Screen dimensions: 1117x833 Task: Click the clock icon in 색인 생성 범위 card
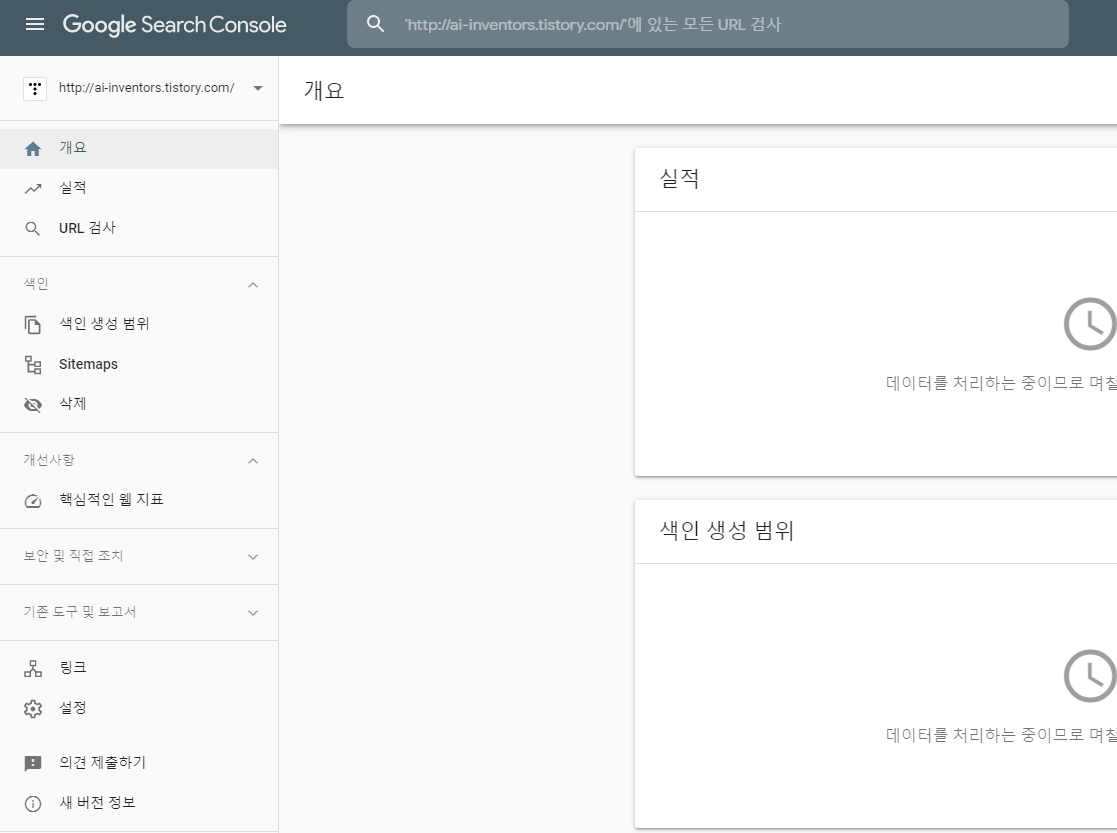click(1090, 676)
